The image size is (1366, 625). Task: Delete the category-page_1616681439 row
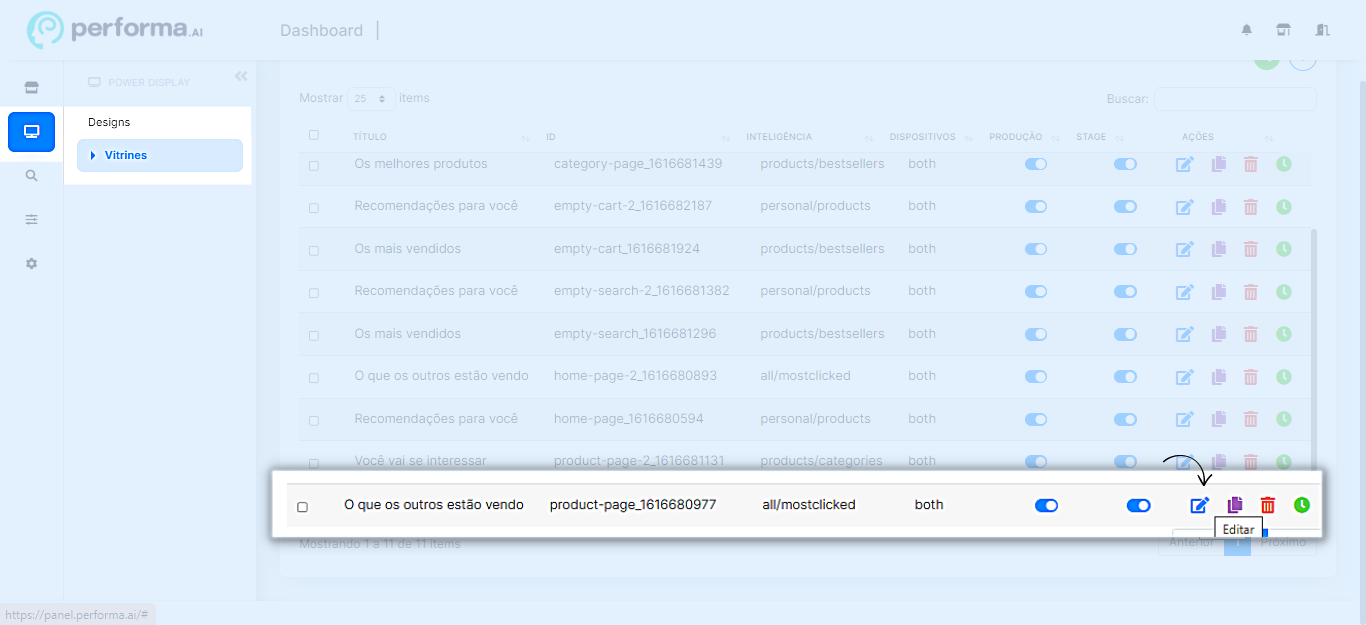[1250, 164]
